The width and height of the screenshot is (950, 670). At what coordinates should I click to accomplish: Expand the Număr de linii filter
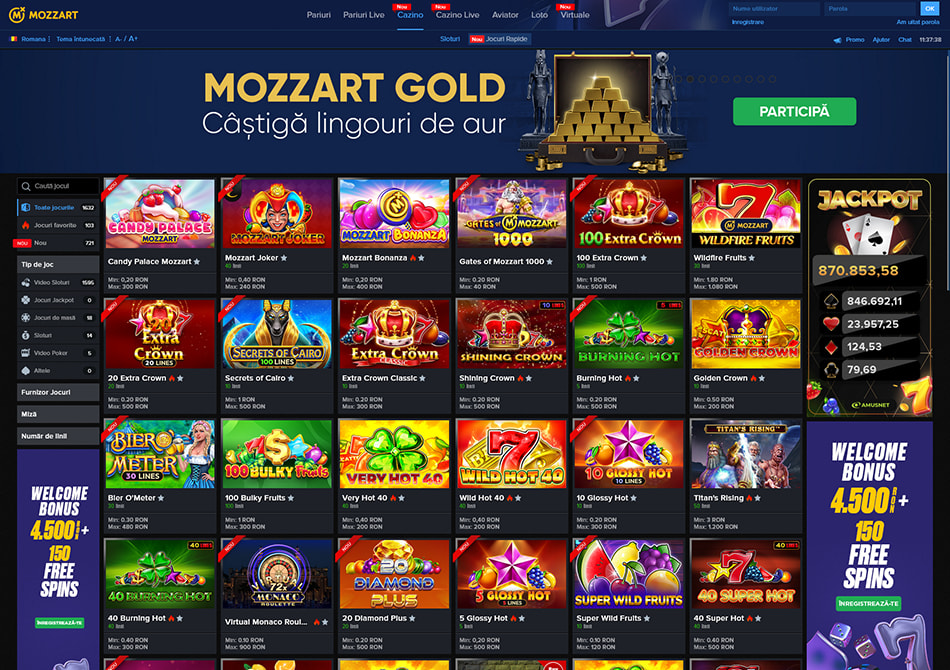pos(58,436)
